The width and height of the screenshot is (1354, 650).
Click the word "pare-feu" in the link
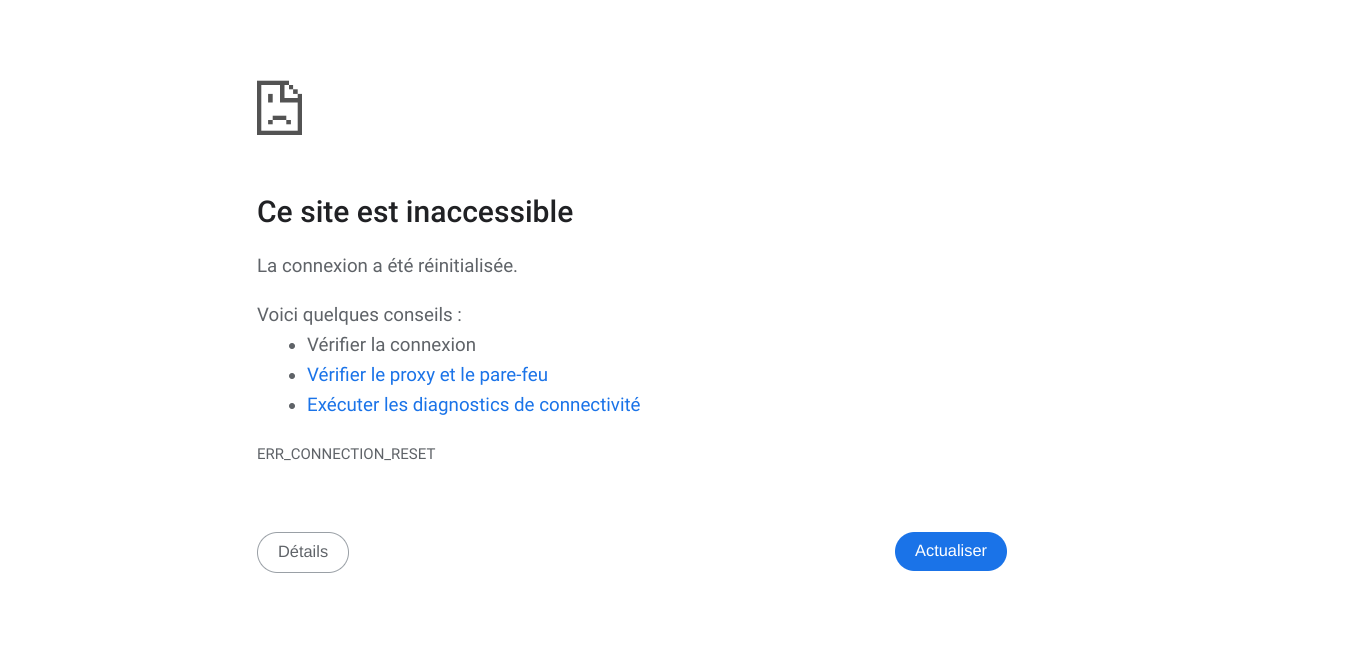coord(513,375)
